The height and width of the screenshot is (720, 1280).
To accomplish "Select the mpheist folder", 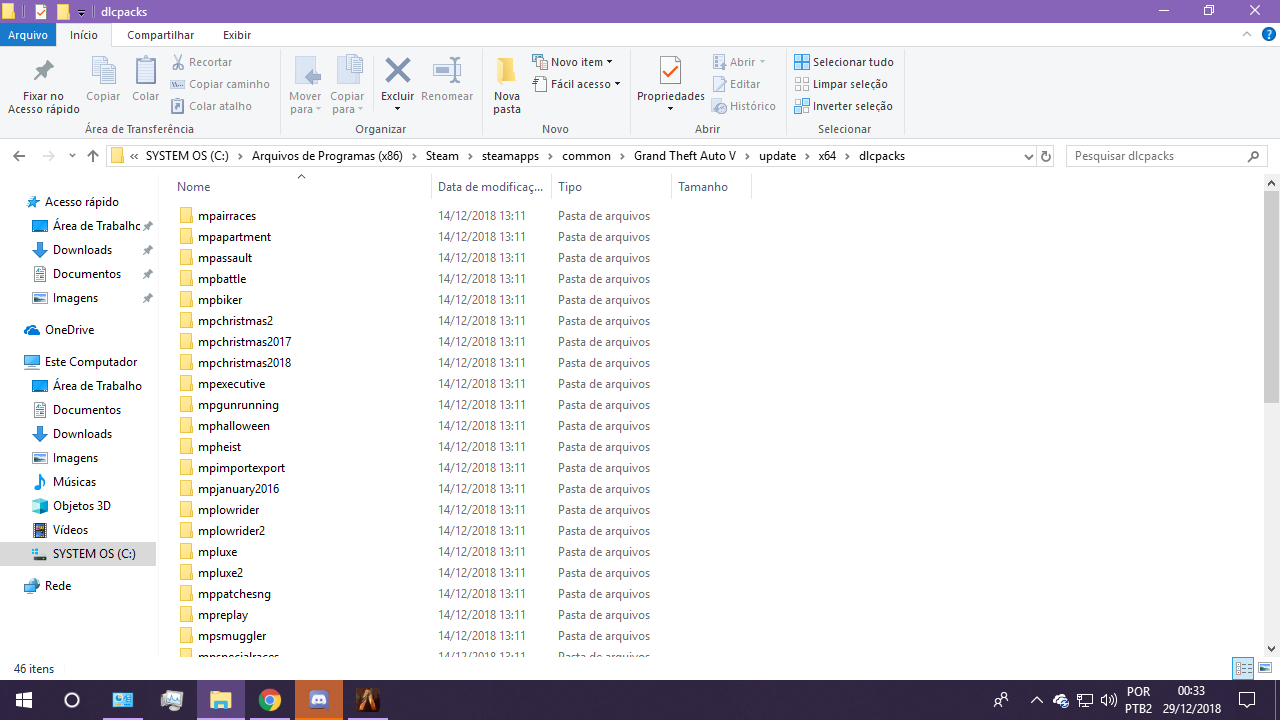I will tap(219, 447).
